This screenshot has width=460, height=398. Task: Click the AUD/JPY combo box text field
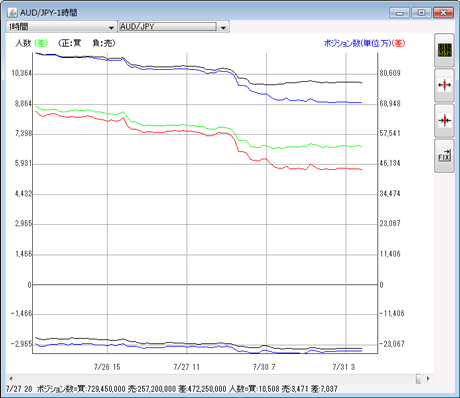[168, 27]
